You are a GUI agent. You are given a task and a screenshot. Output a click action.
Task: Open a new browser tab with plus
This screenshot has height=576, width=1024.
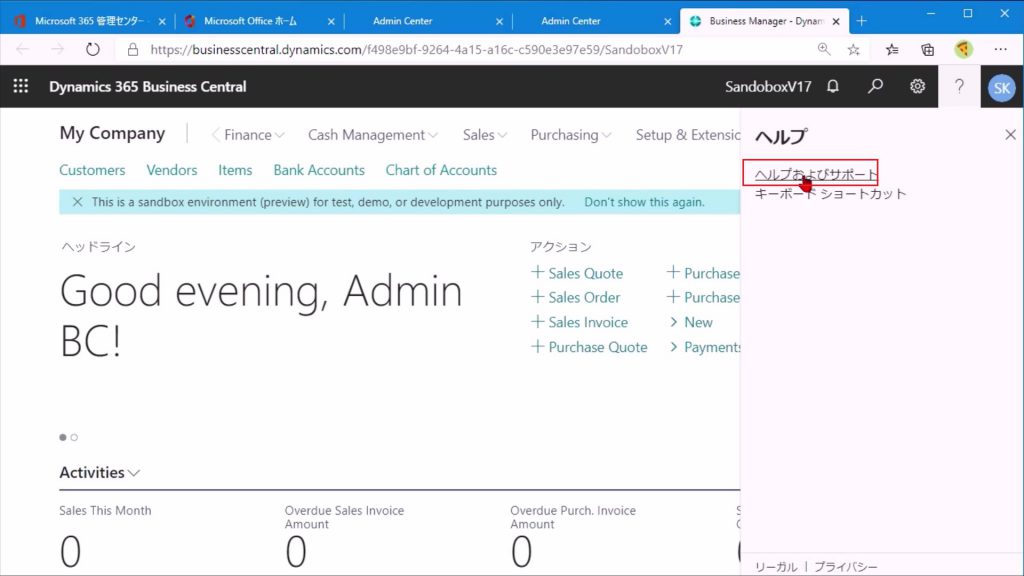[861, 21]
